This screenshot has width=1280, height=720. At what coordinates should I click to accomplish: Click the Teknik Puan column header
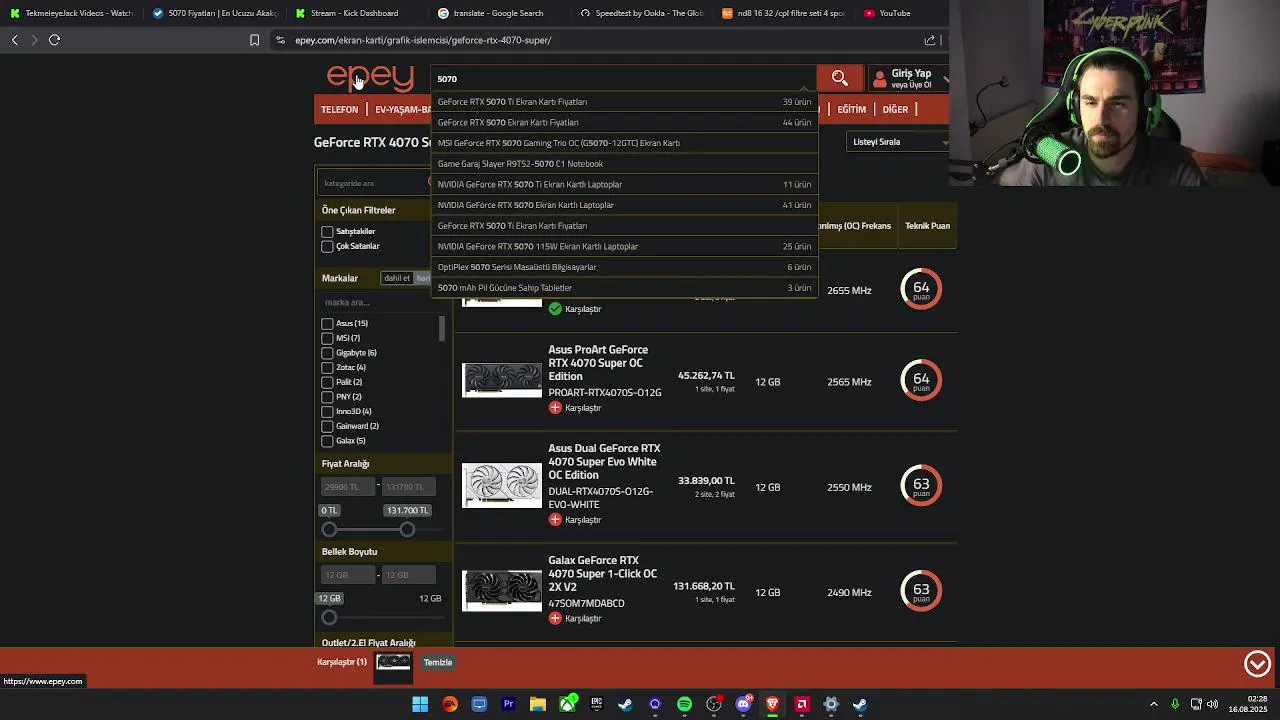click(927, 226)
